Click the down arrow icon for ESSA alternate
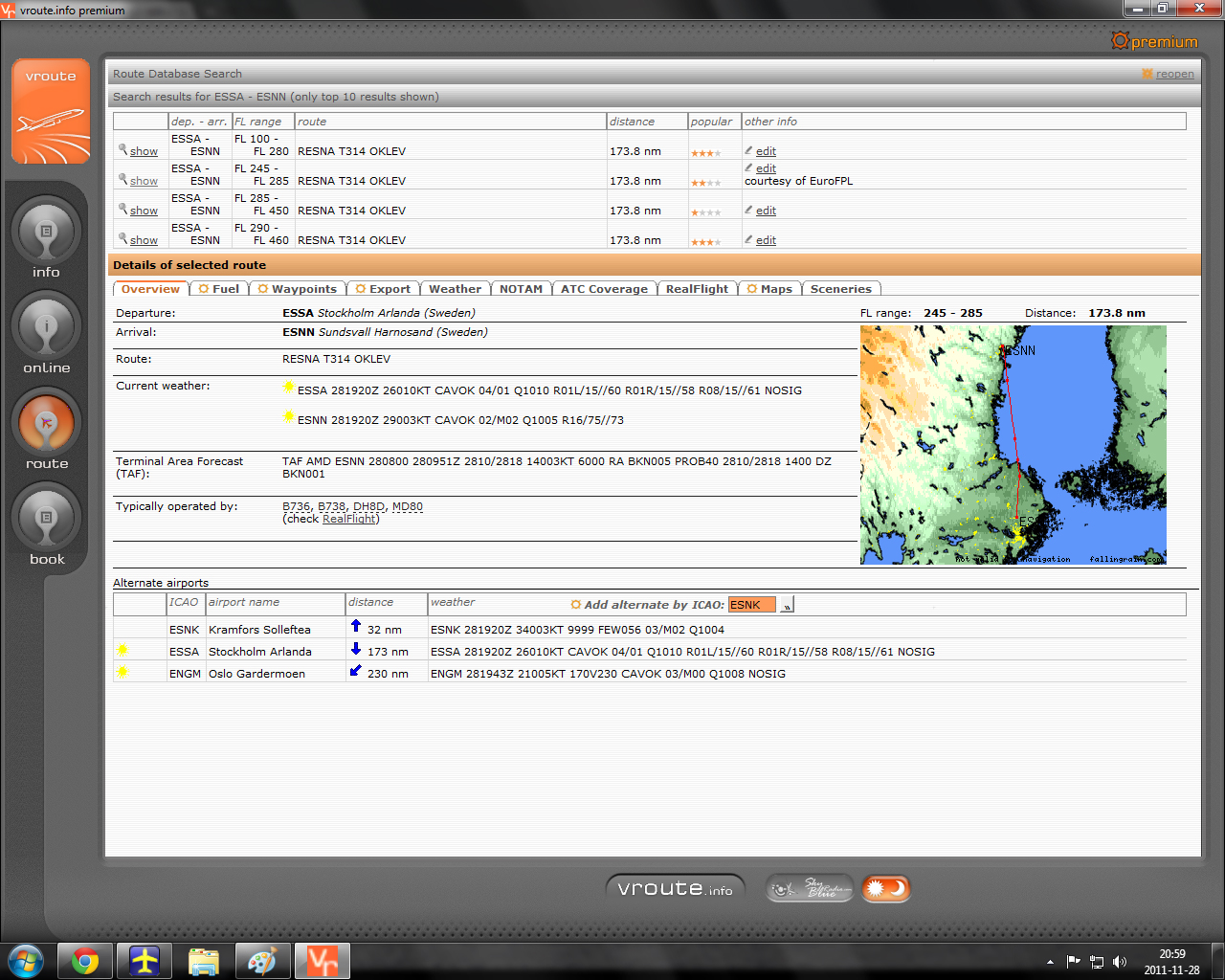Viewport: 1225px width, 980px height. pos(356,649)
